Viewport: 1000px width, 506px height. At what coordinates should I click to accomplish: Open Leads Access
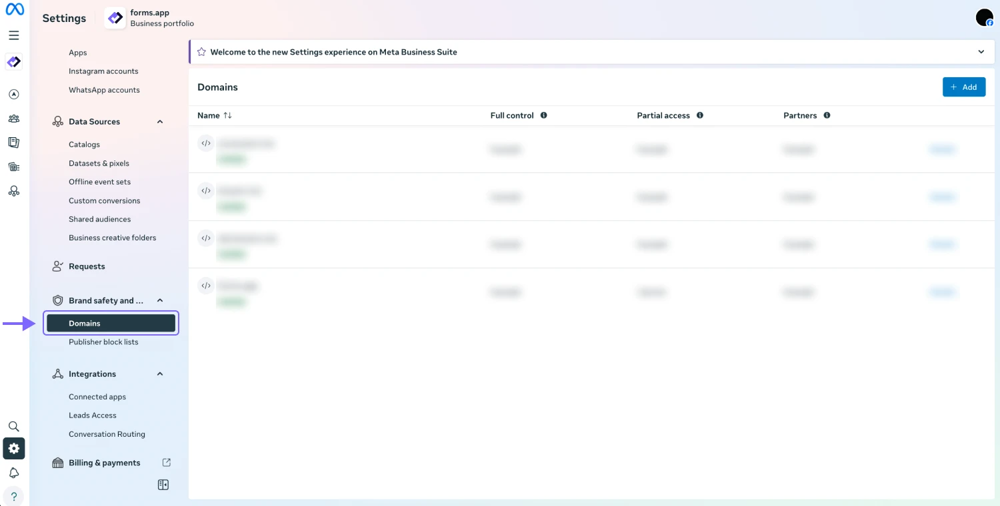pos(92,415)
